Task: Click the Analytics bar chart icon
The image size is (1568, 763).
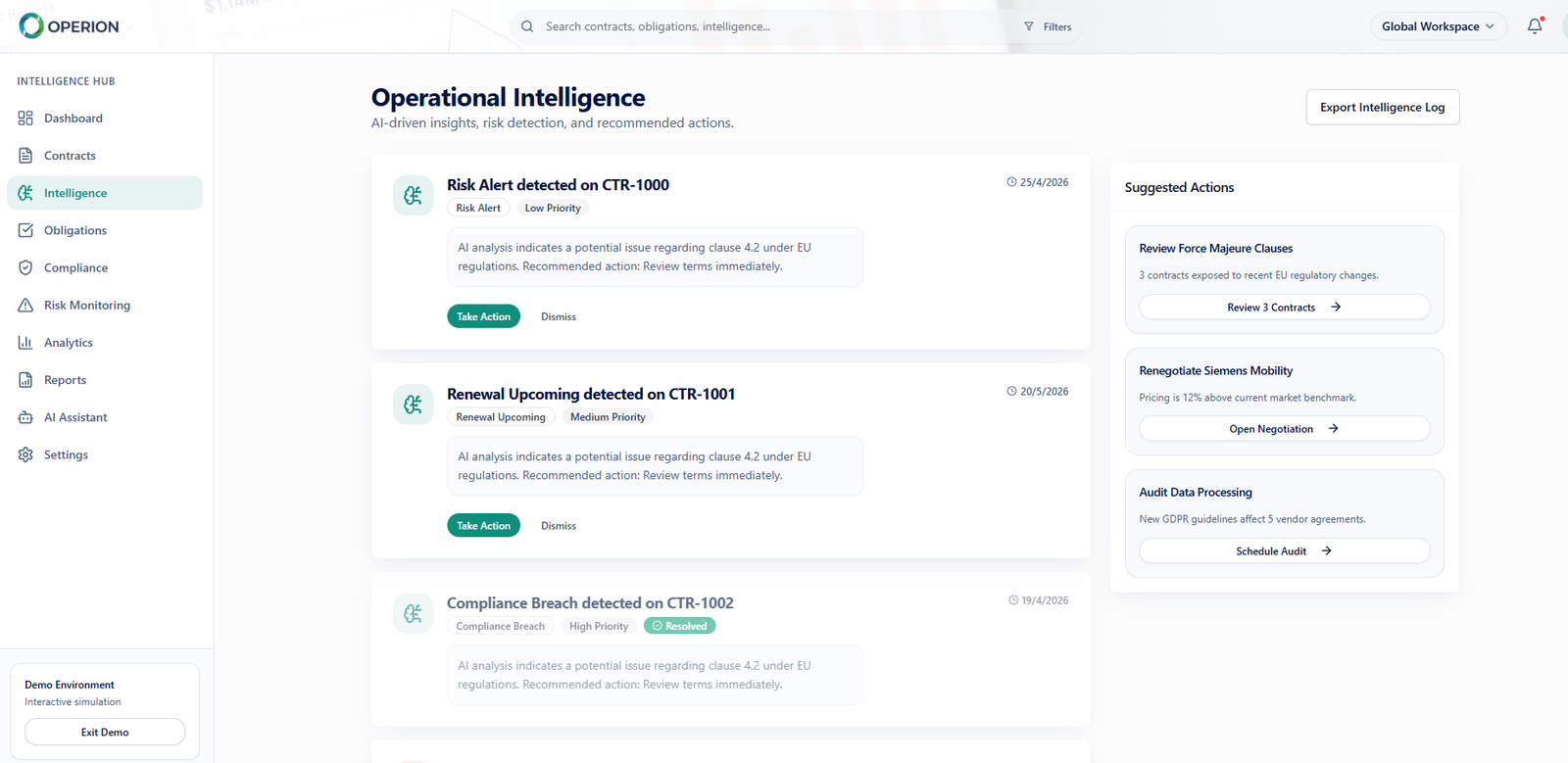Action: (25, 343)
